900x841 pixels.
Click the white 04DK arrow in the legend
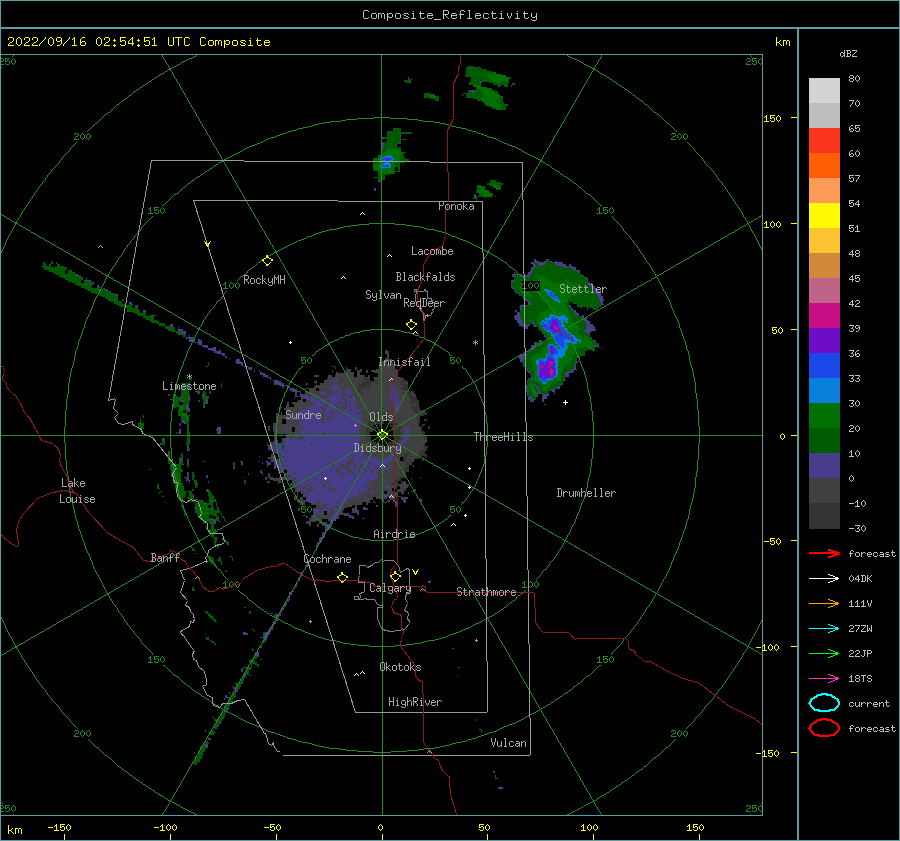(x=824, y=578)
